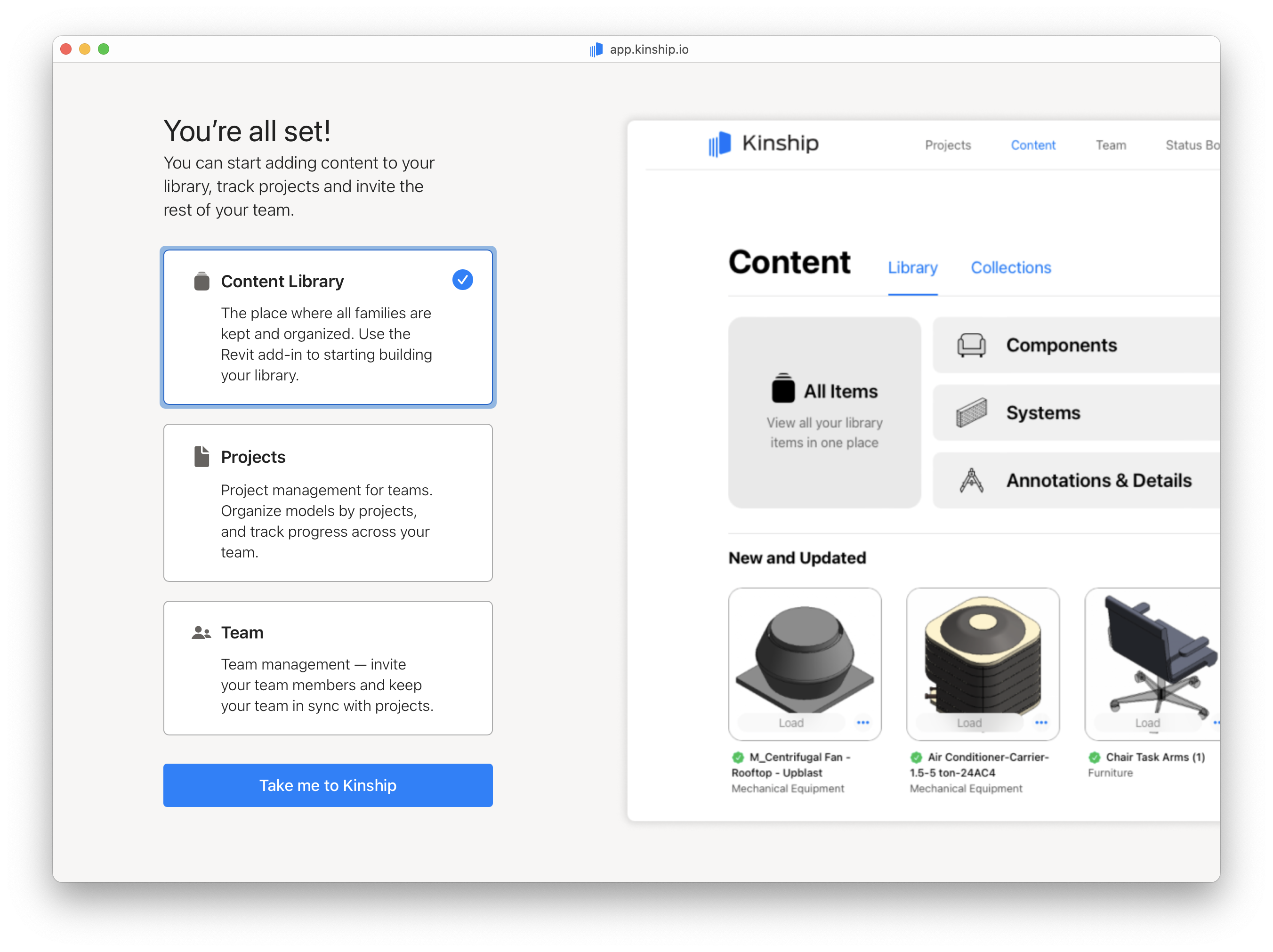The height and width of the screenshot is (952, 1273).
Task: Click the Kinship logo icon
Action: [x=719, y=143]
